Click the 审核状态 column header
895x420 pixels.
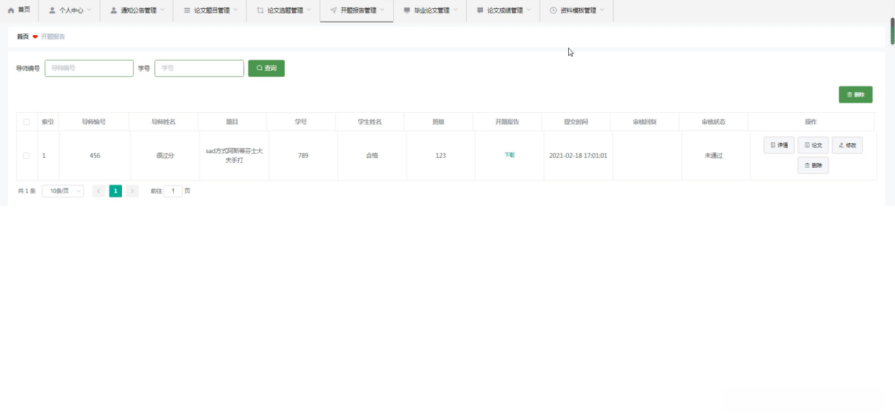[713, 122]
